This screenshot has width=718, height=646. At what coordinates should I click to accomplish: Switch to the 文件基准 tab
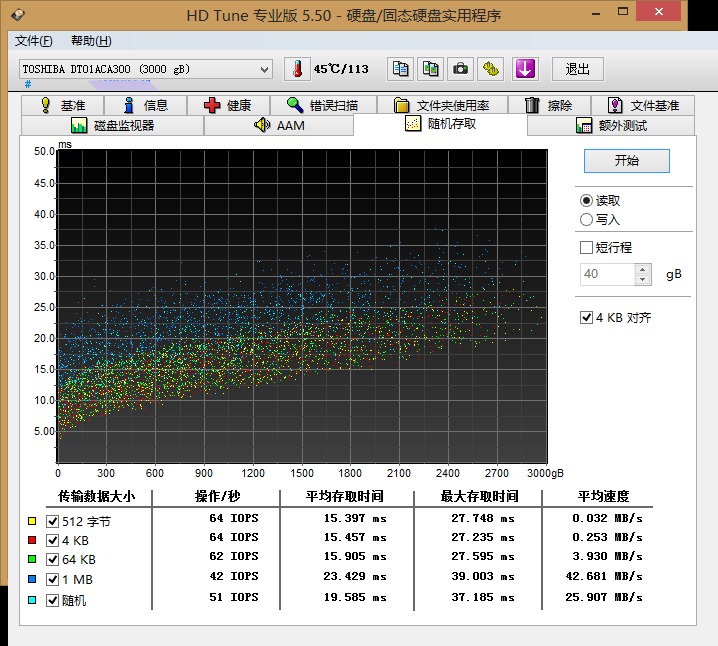tap(643, 105)
